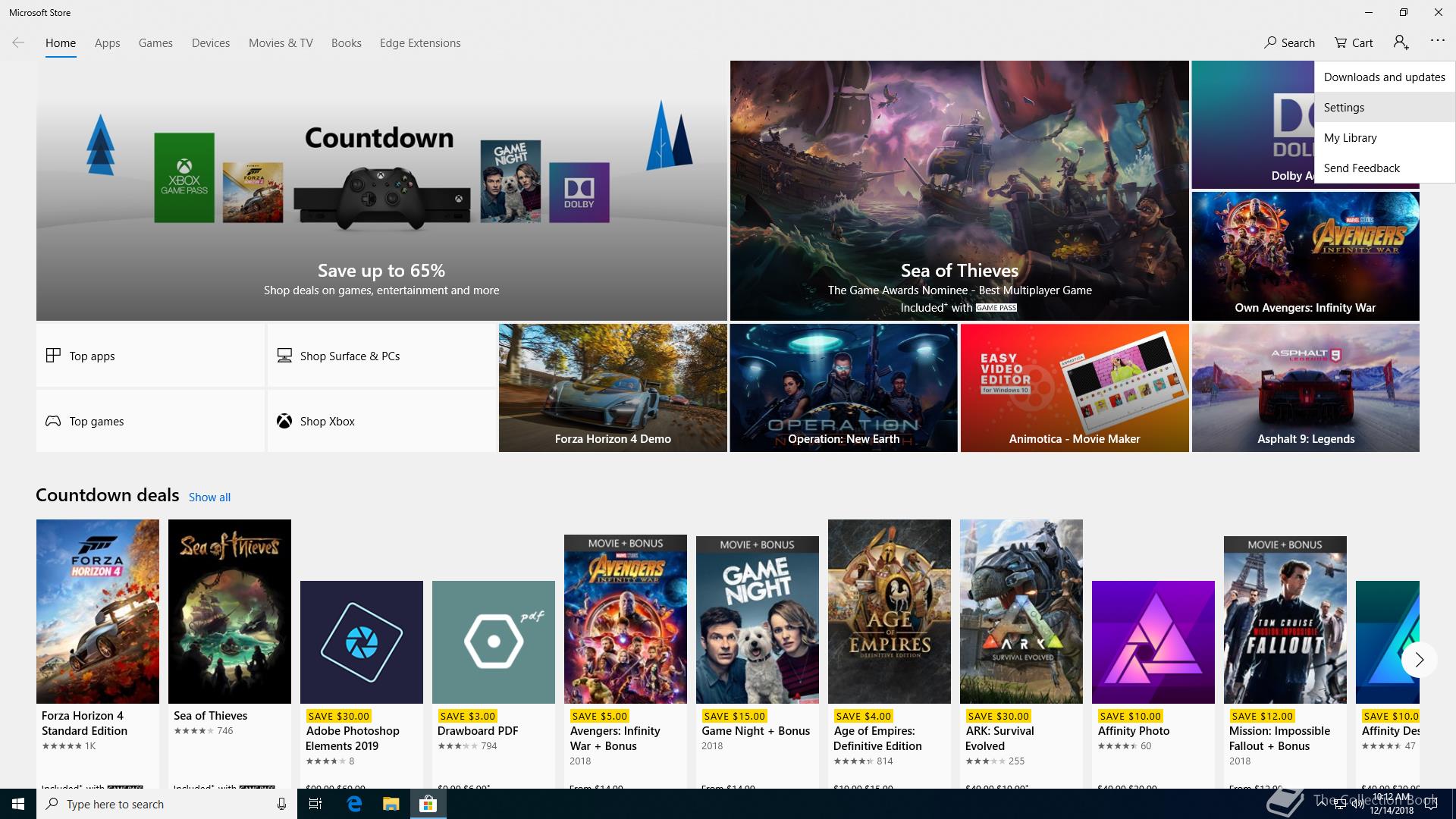
Task: Open the Asphalt 9: Legends tile
Action: point(1305,388)
